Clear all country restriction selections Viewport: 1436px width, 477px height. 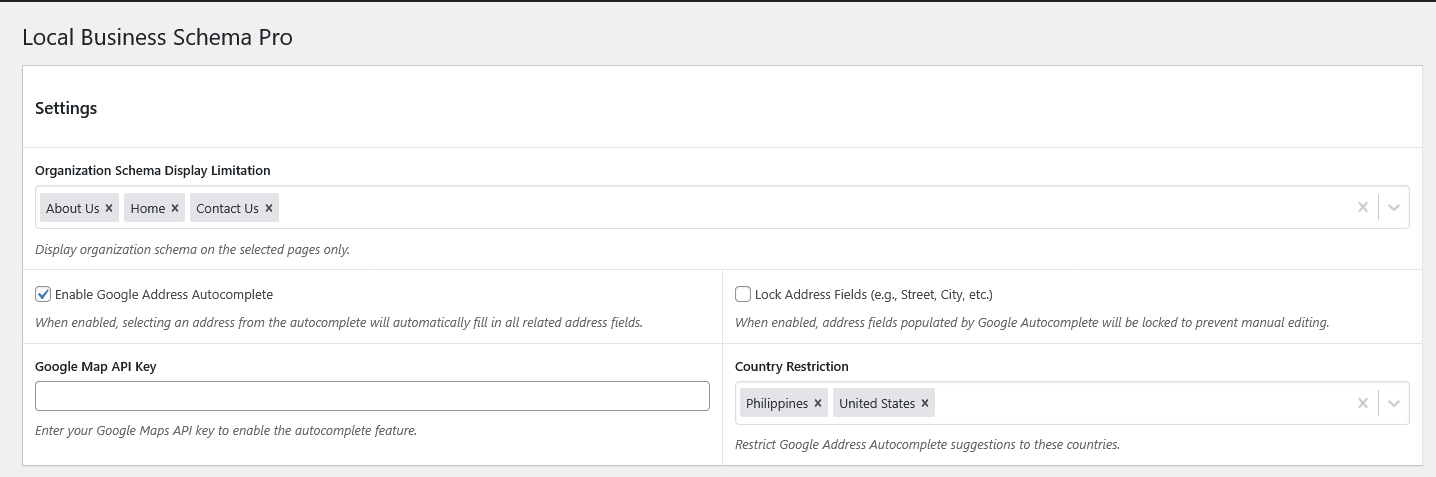(x=1362, y=403)
